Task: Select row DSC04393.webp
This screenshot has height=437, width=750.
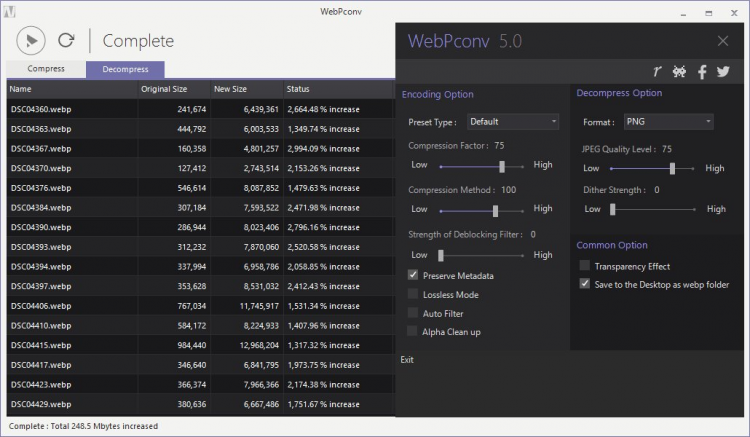Action: tap(201, 247)
